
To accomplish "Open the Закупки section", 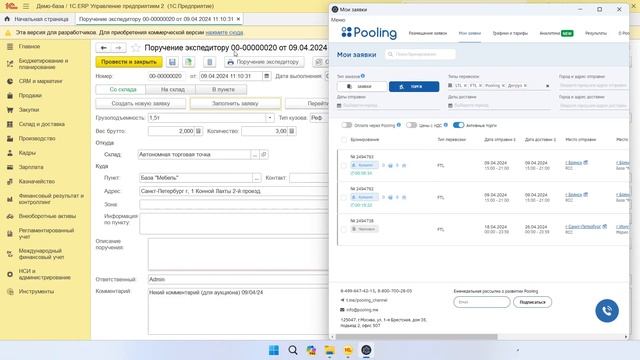I will point(29,110).
